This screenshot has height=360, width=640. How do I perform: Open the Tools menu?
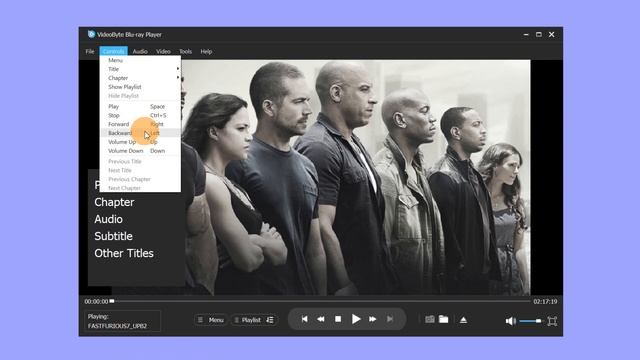(x=185, y=51)
